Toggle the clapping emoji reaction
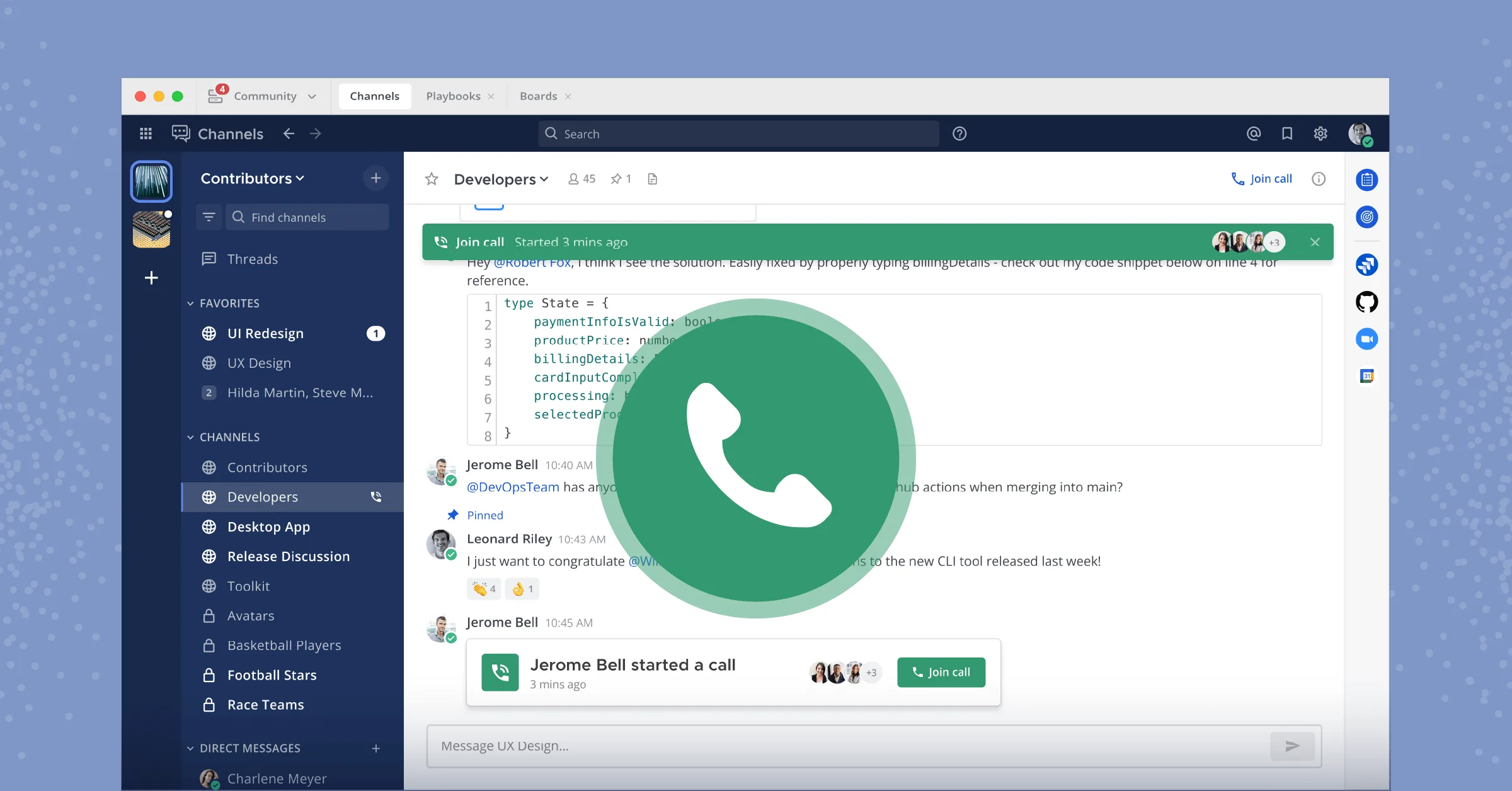This screenshot has width=1512, height=791. (x=484, y=589)
